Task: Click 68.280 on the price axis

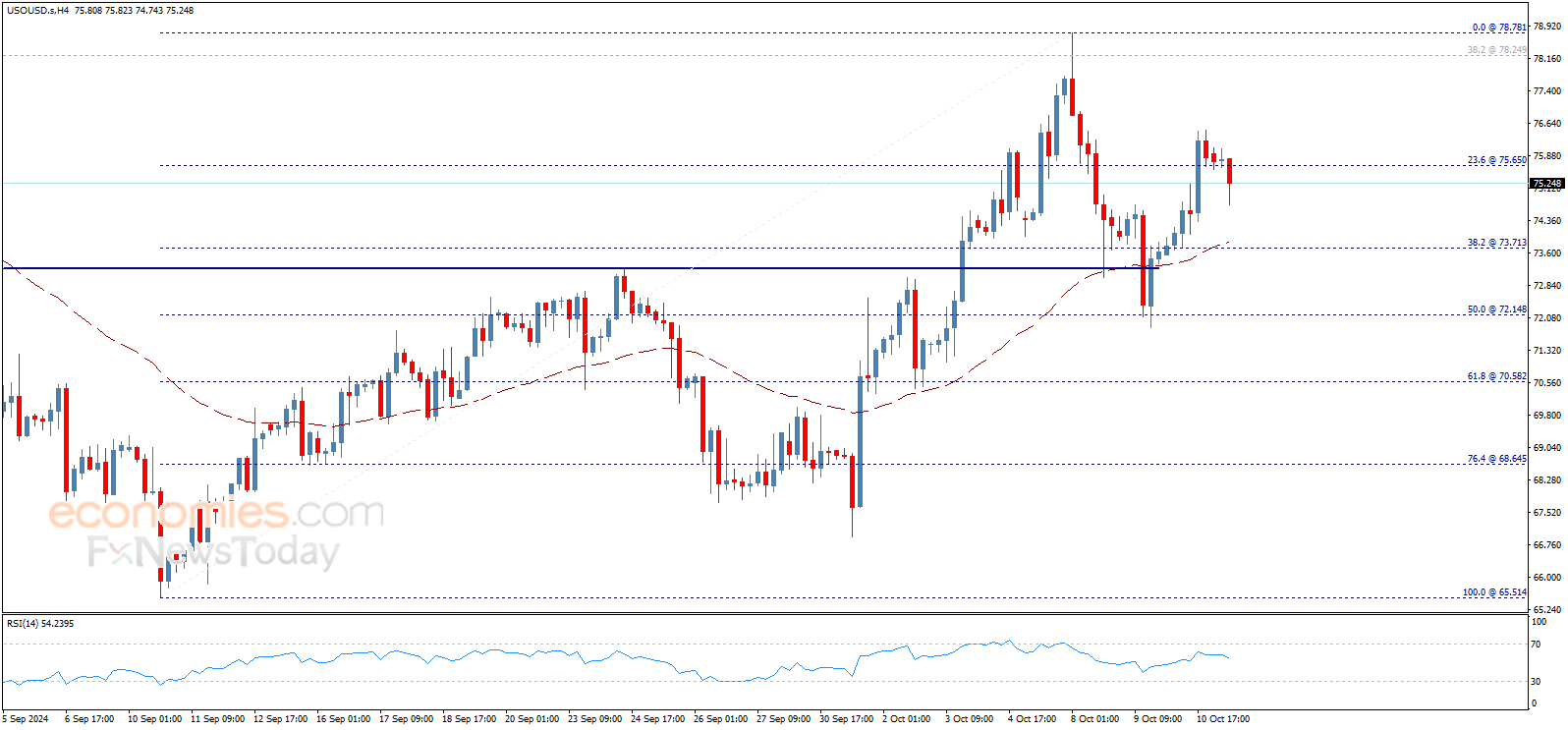Action: [x=1547, y=480]
